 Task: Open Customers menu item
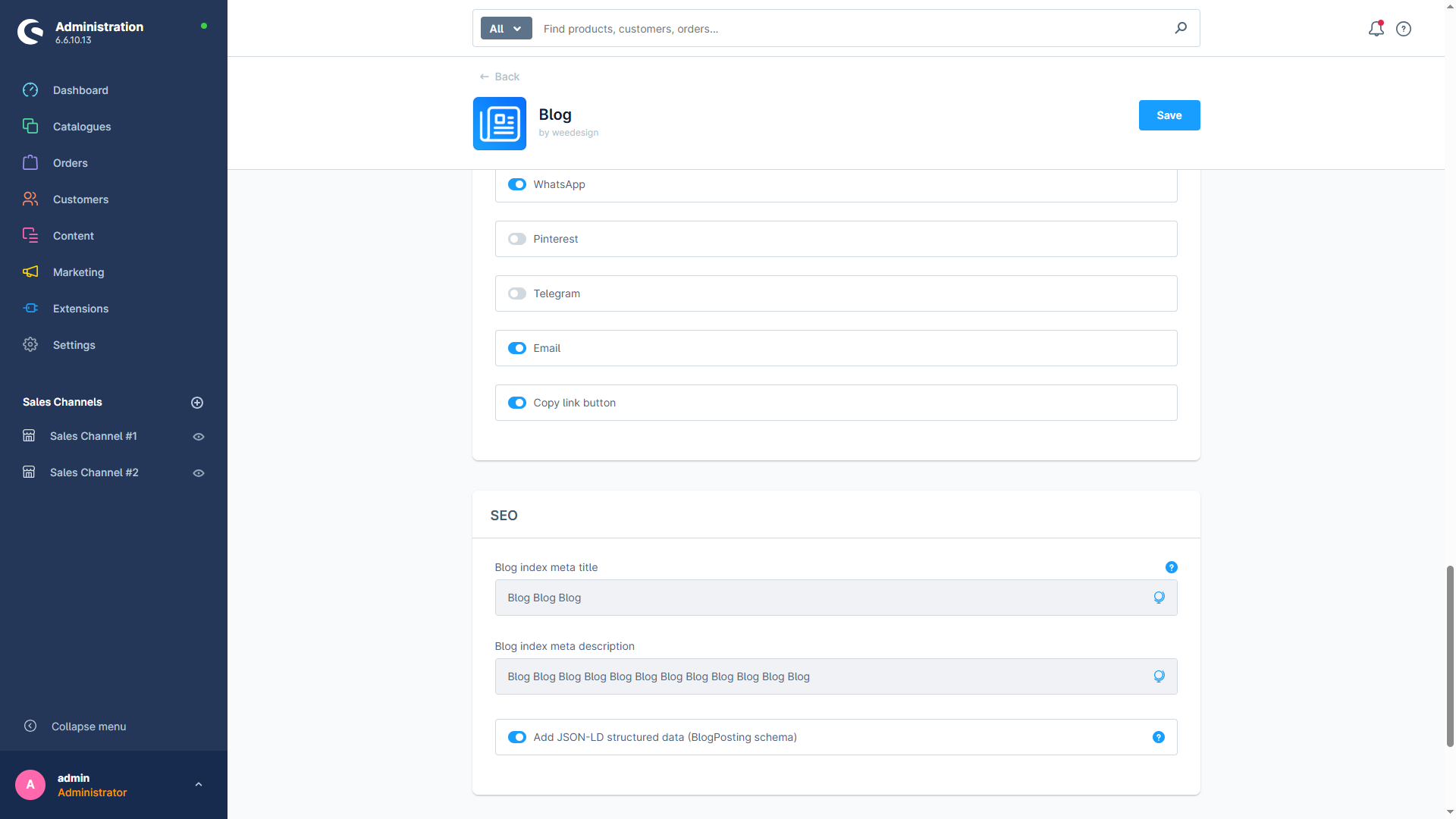tap(80, 199)
